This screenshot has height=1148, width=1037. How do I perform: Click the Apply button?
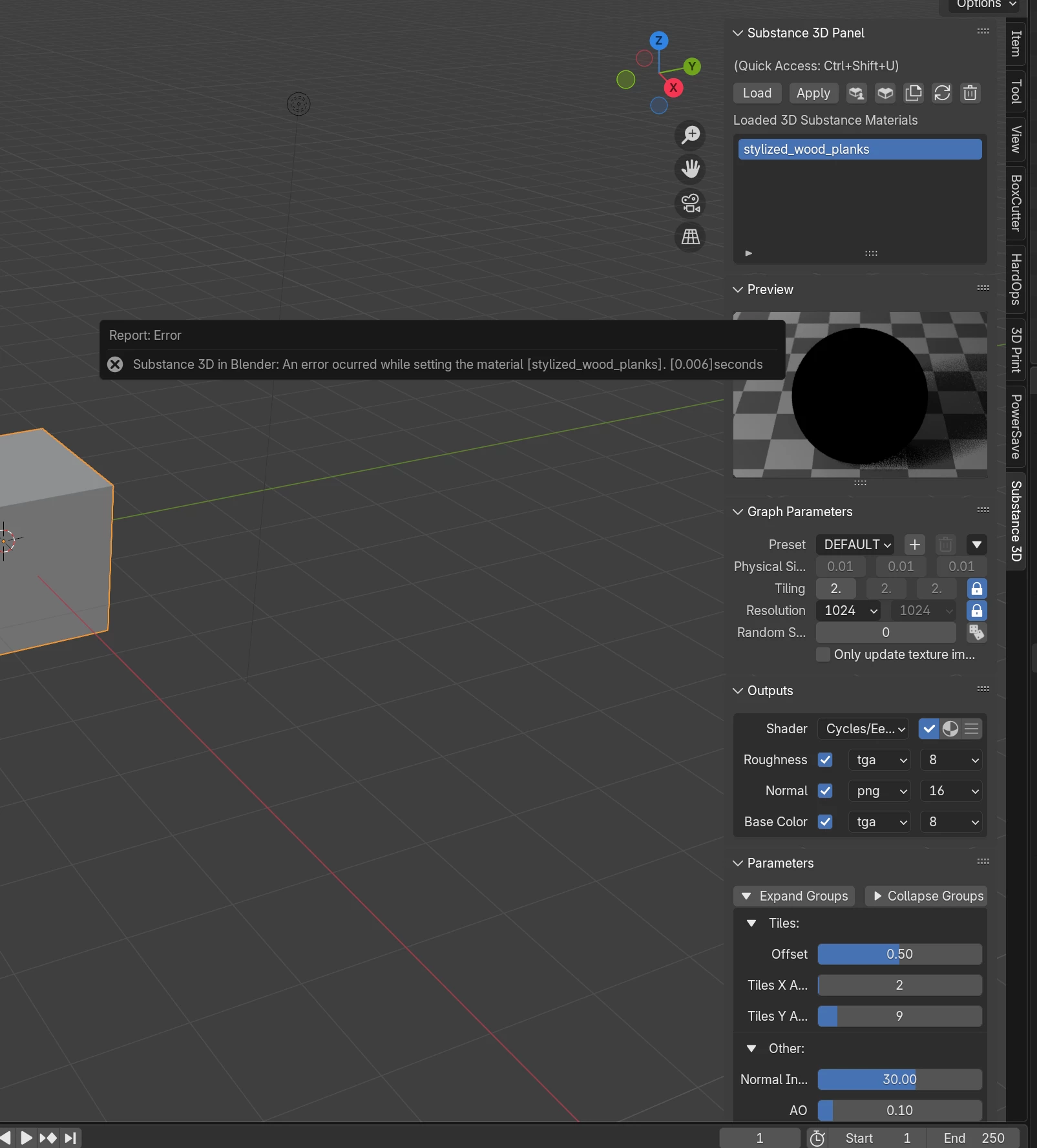pyautogui.click(x=813, y=93)
